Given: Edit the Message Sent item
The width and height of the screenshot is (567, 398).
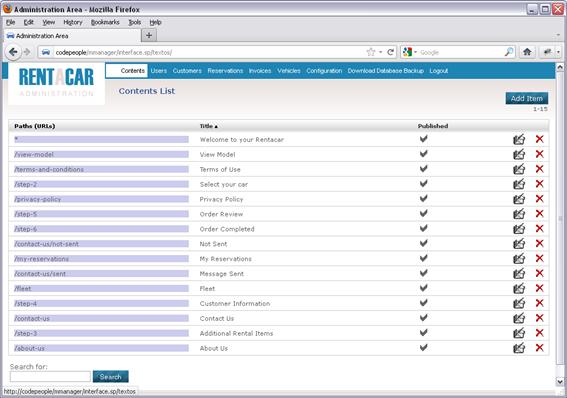Looking at the screenshot, I should [x=519, y=273].
